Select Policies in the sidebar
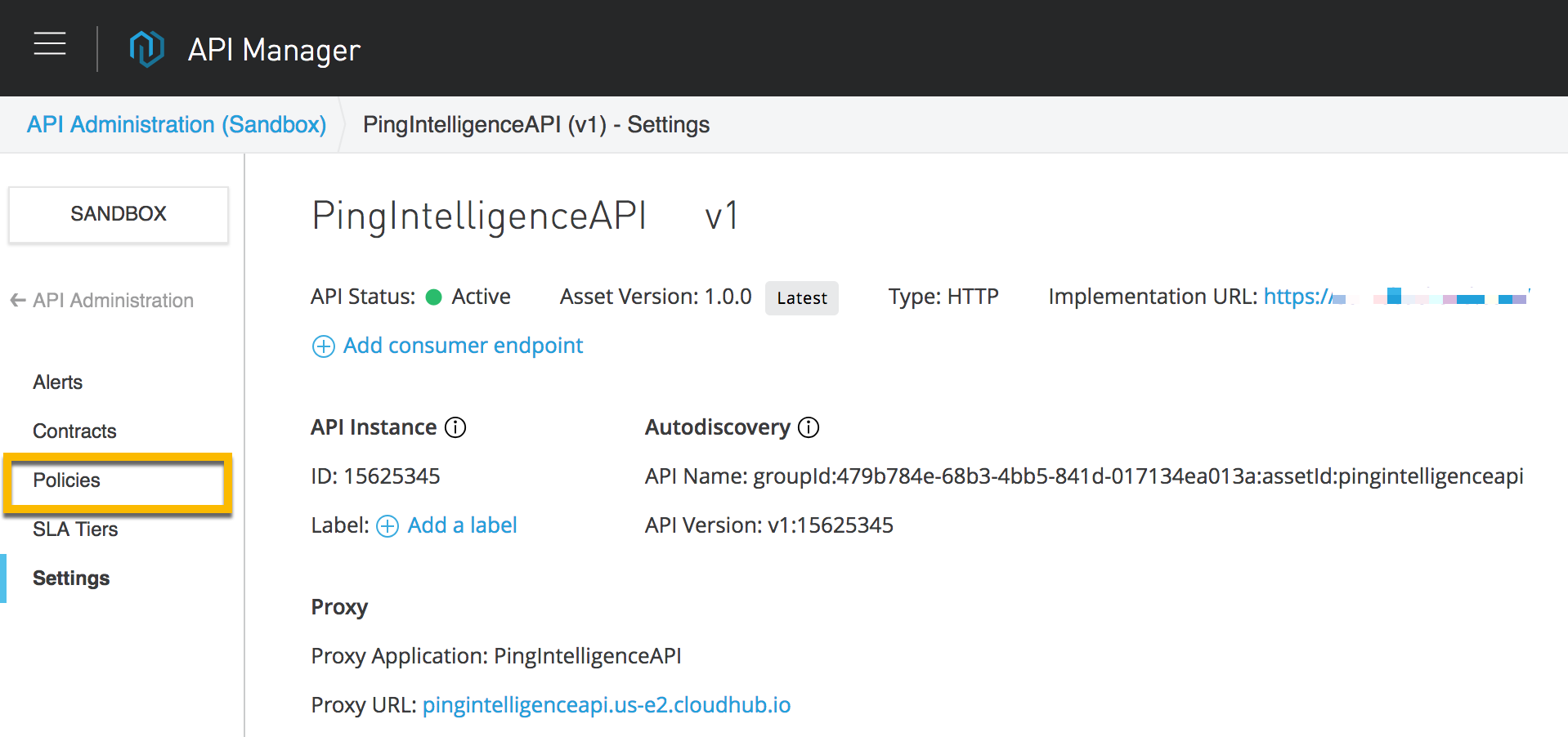The height and width of the screenshot is (737, 1568). [67, 480]
